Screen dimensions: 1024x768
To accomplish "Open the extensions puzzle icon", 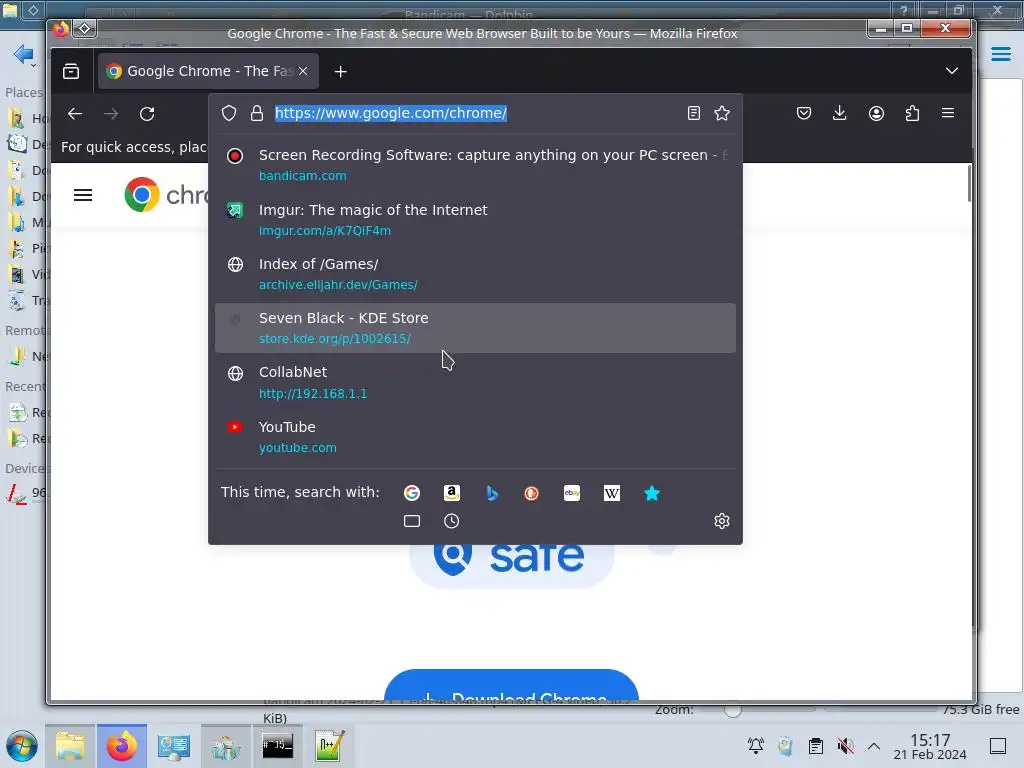I will click(x=912, y=113).
